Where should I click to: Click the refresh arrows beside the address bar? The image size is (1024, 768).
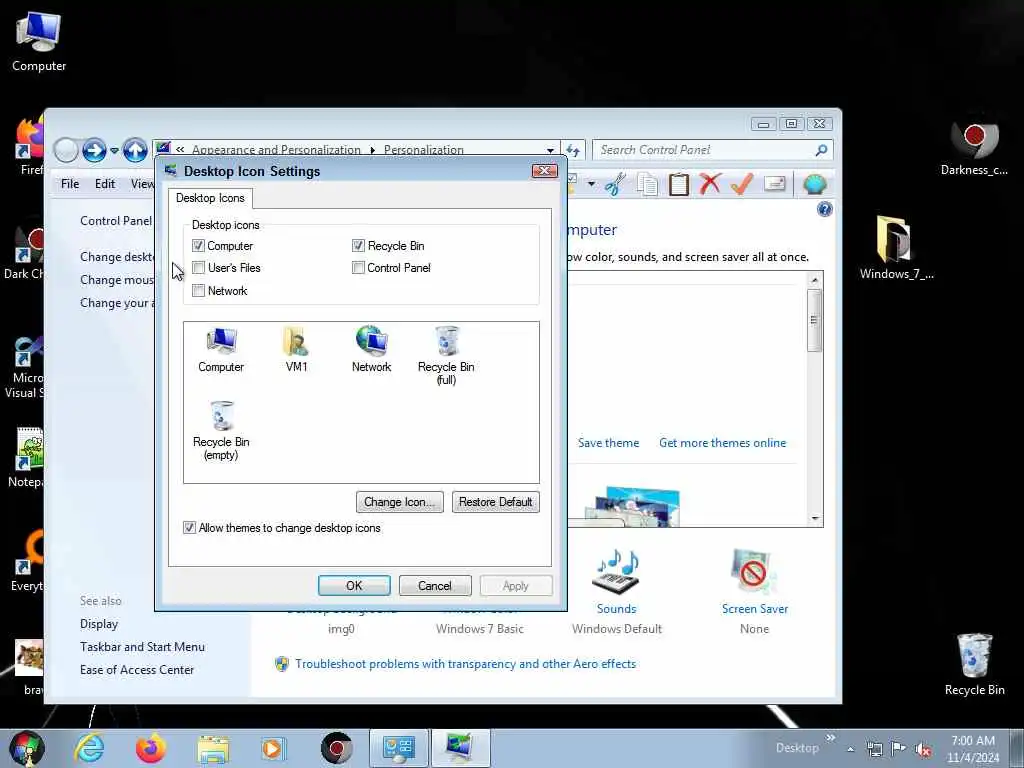tap(573, 150)
